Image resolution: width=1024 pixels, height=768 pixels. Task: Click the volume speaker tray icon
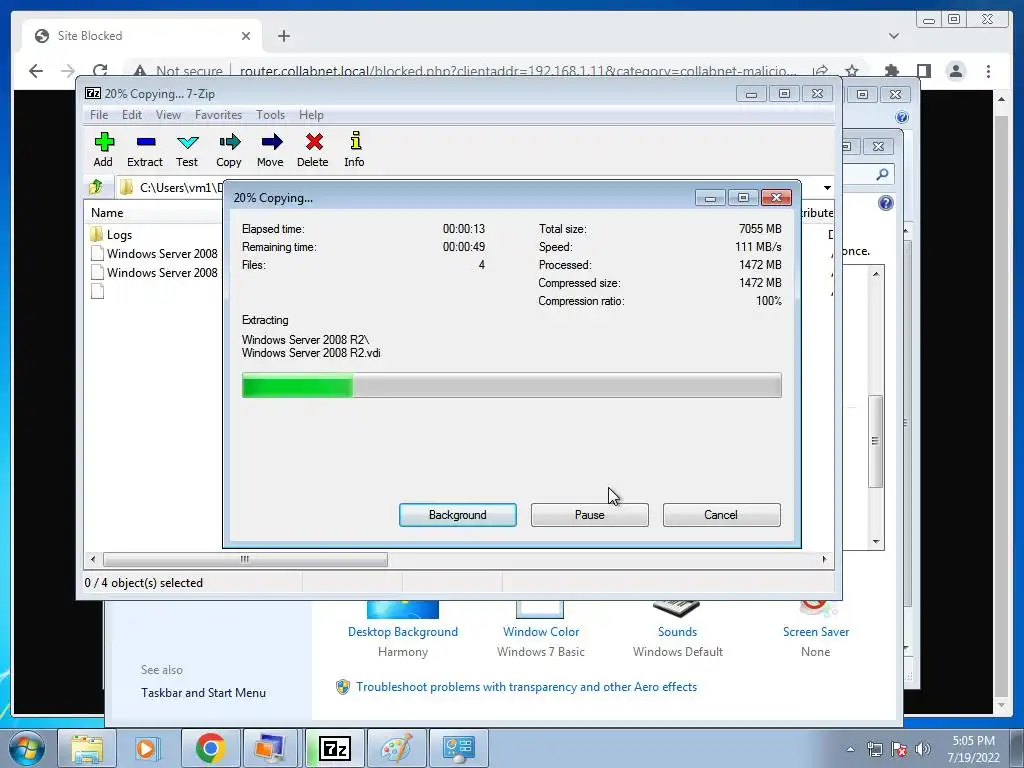[x=923, y=749]
